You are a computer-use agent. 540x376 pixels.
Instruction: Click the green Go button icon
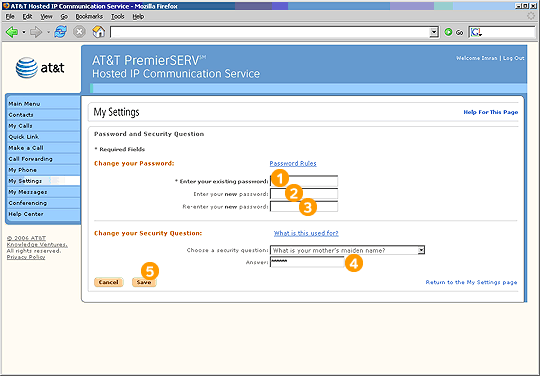[448, 32]
